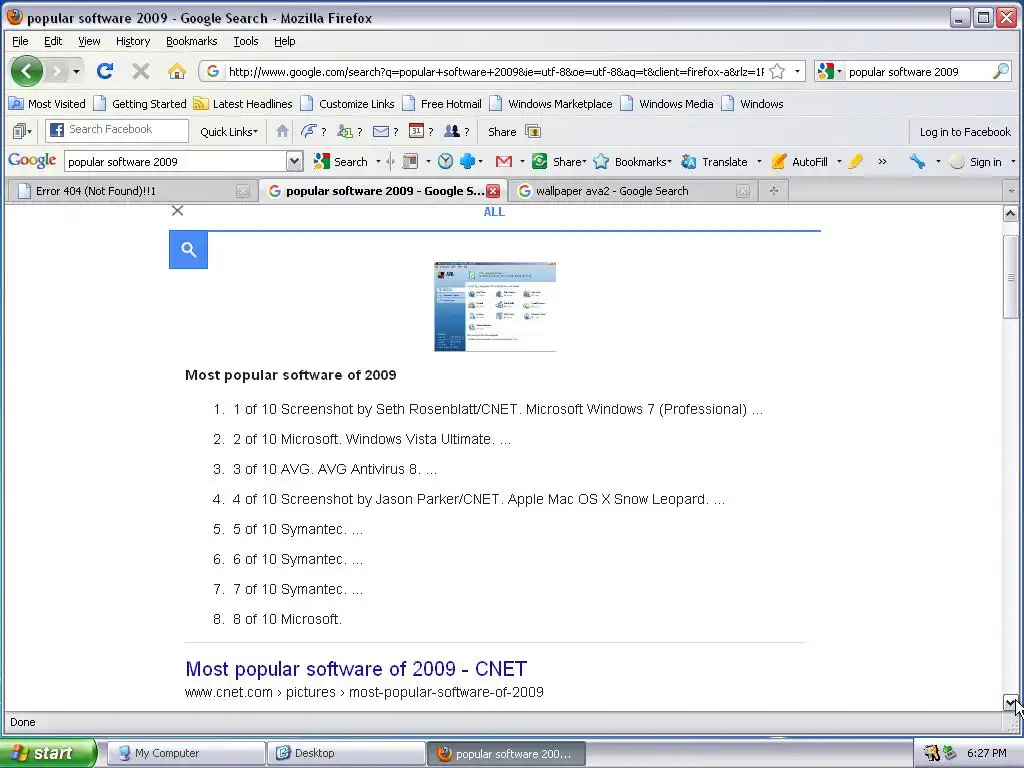Check Facebook messages envelope icon

tap(381, 131)
